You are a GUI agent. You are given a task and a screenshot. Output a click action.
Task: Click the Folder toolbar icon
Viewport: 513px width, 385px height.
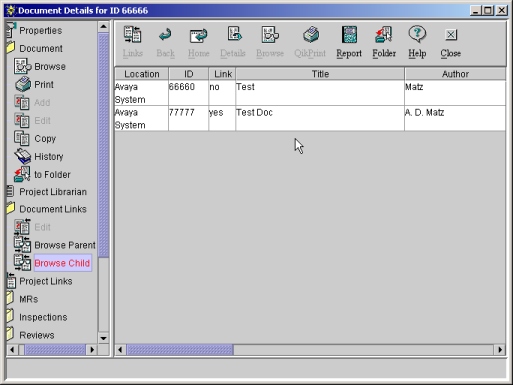coord(384,35)
